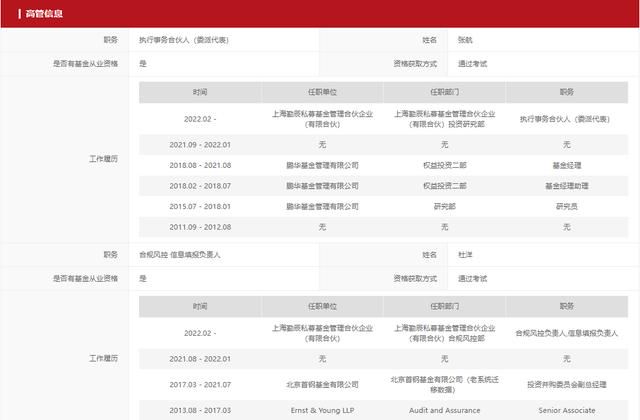Click 合规风控负责人,信息填报负责人 position cell
Image resolution: width=640 pixels, height=420 pixels.
pos(567,333)
